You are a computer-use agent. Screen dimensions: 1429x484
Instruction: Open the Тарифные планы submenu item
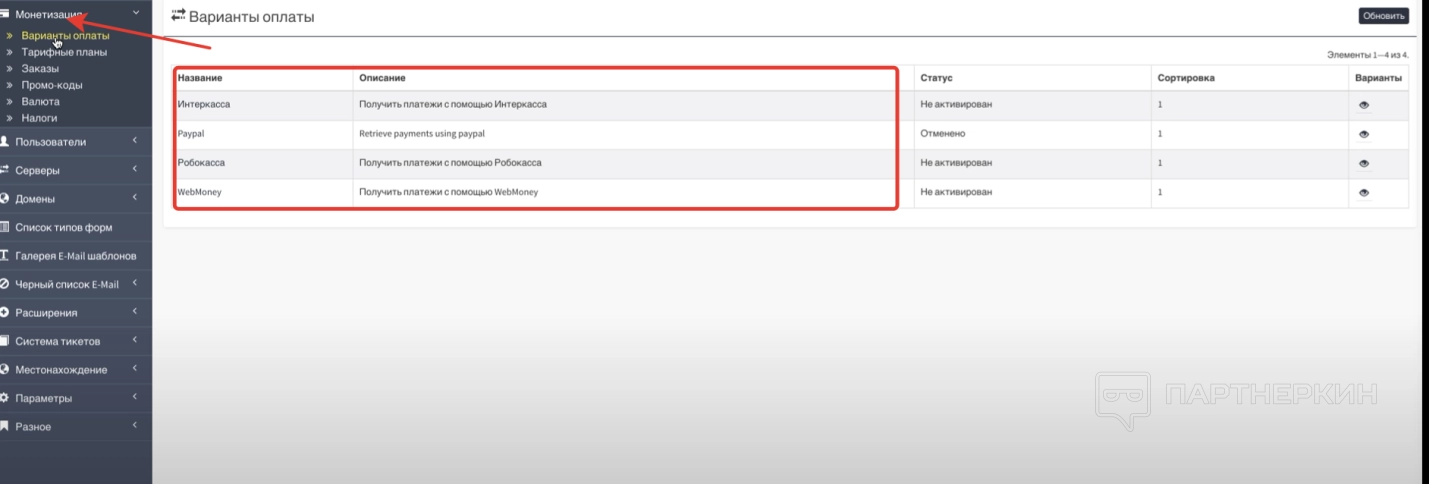tap(64, 52)
